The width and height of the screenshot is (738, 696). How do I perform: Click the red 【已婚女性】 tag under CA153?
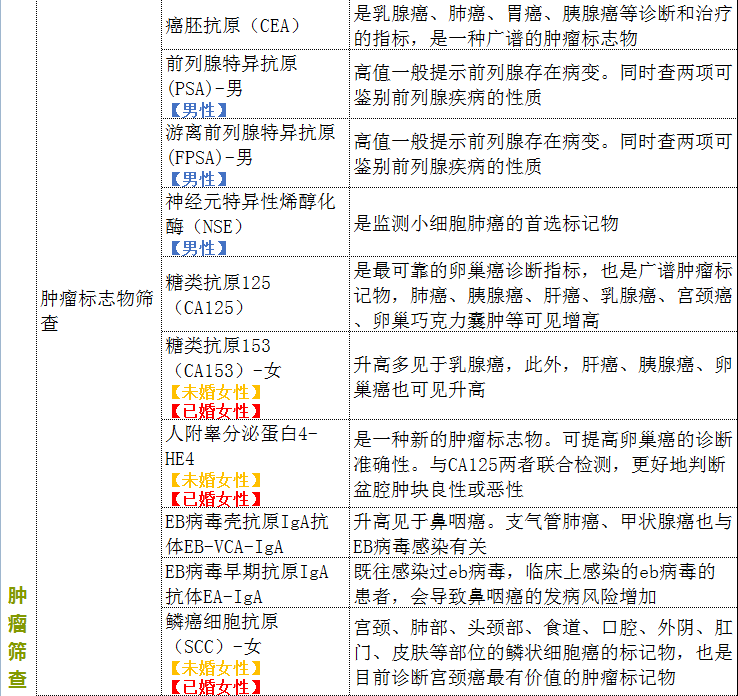tap(215, 411)
